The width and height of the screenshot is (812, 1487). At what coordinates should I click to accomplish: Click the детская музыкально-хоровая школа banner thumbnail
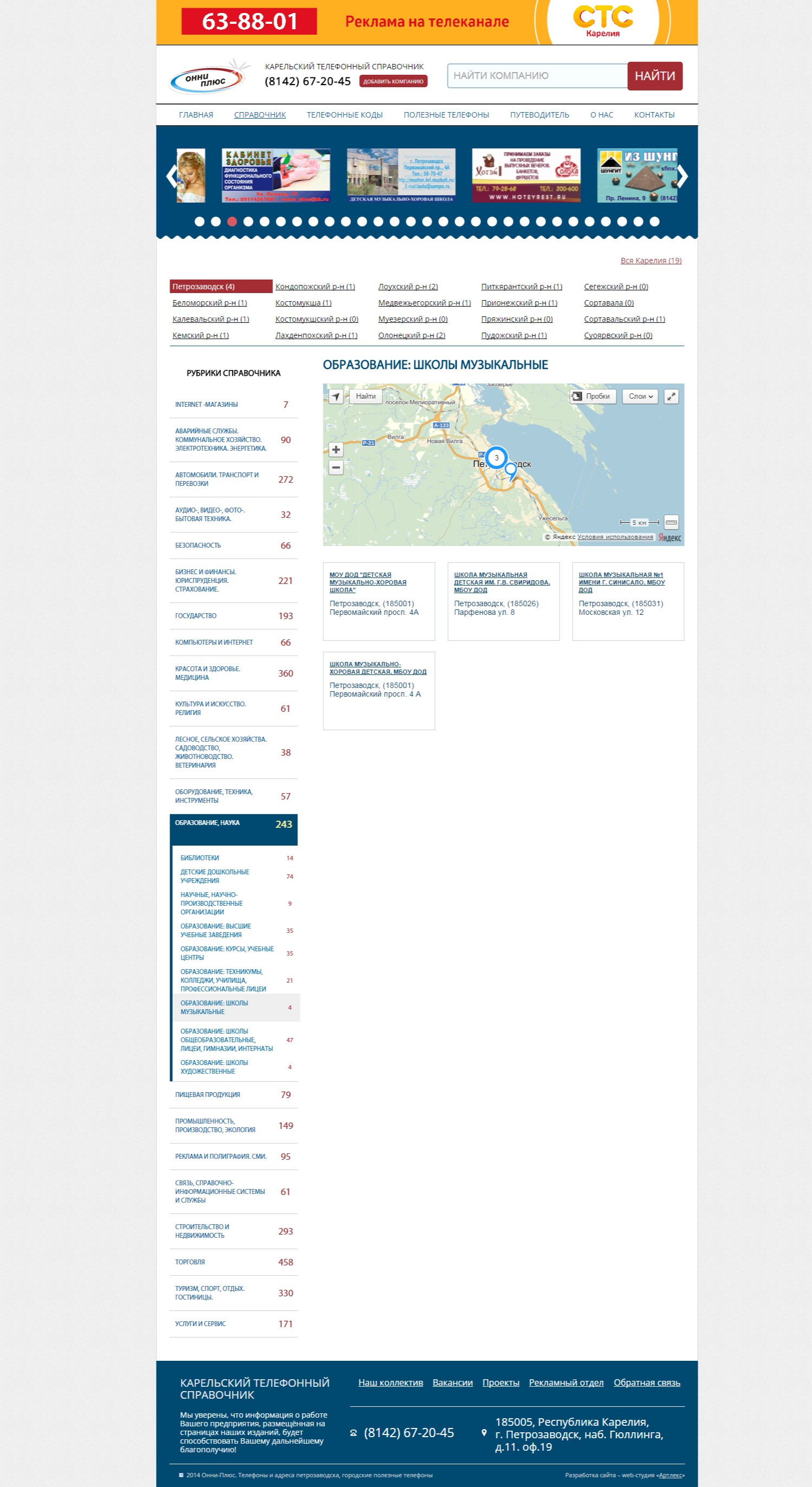click(401, 176)
